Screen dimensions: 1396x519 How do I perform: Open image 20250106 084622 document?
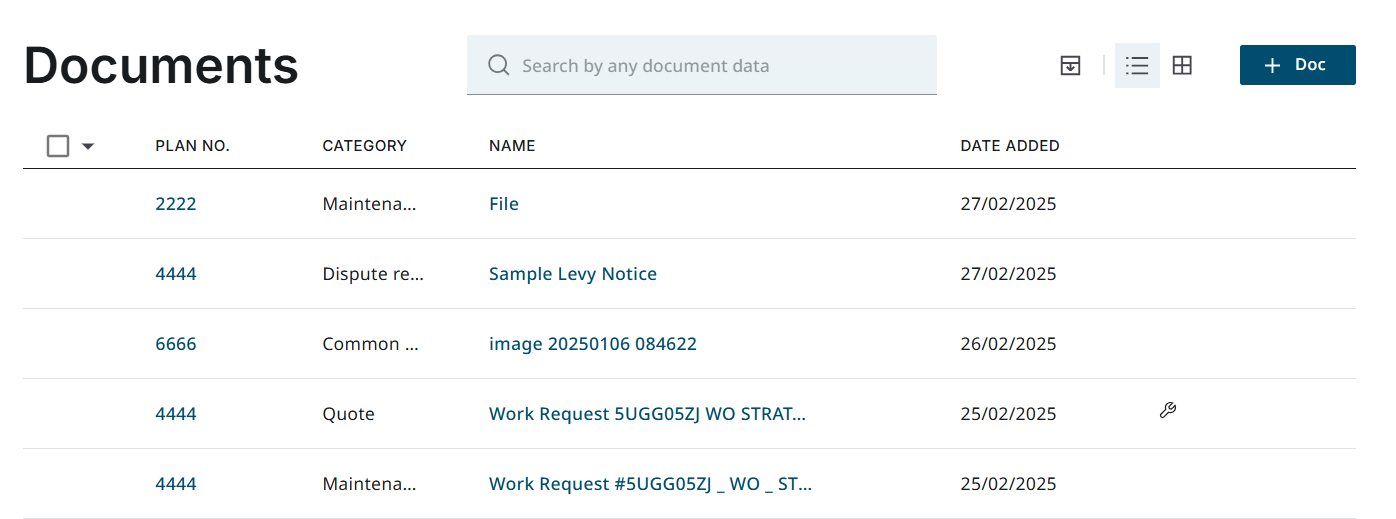click(593, 344)
